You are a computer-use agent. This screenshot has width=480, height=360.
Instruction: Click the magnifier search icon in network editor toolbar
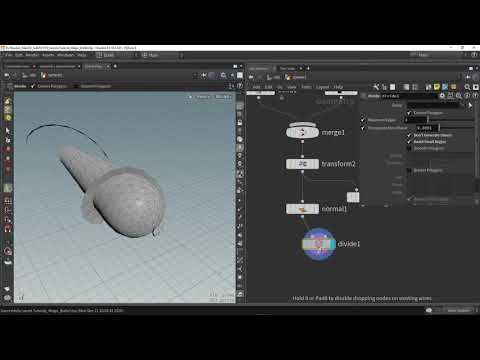tap(467, 87)
